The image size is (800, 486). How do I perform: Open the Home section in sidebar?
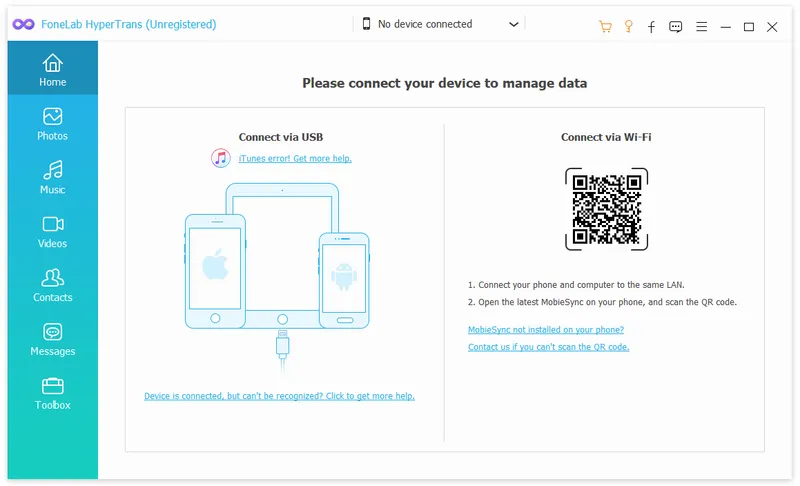pos(53,68)
